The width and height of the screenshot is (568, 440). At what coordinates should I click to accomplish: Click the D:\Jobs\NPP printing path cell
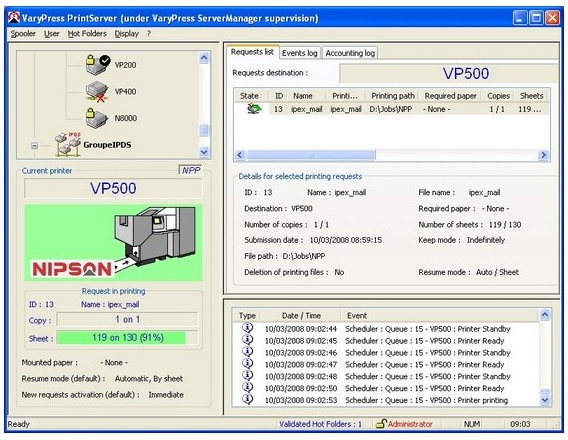point(391,109)
